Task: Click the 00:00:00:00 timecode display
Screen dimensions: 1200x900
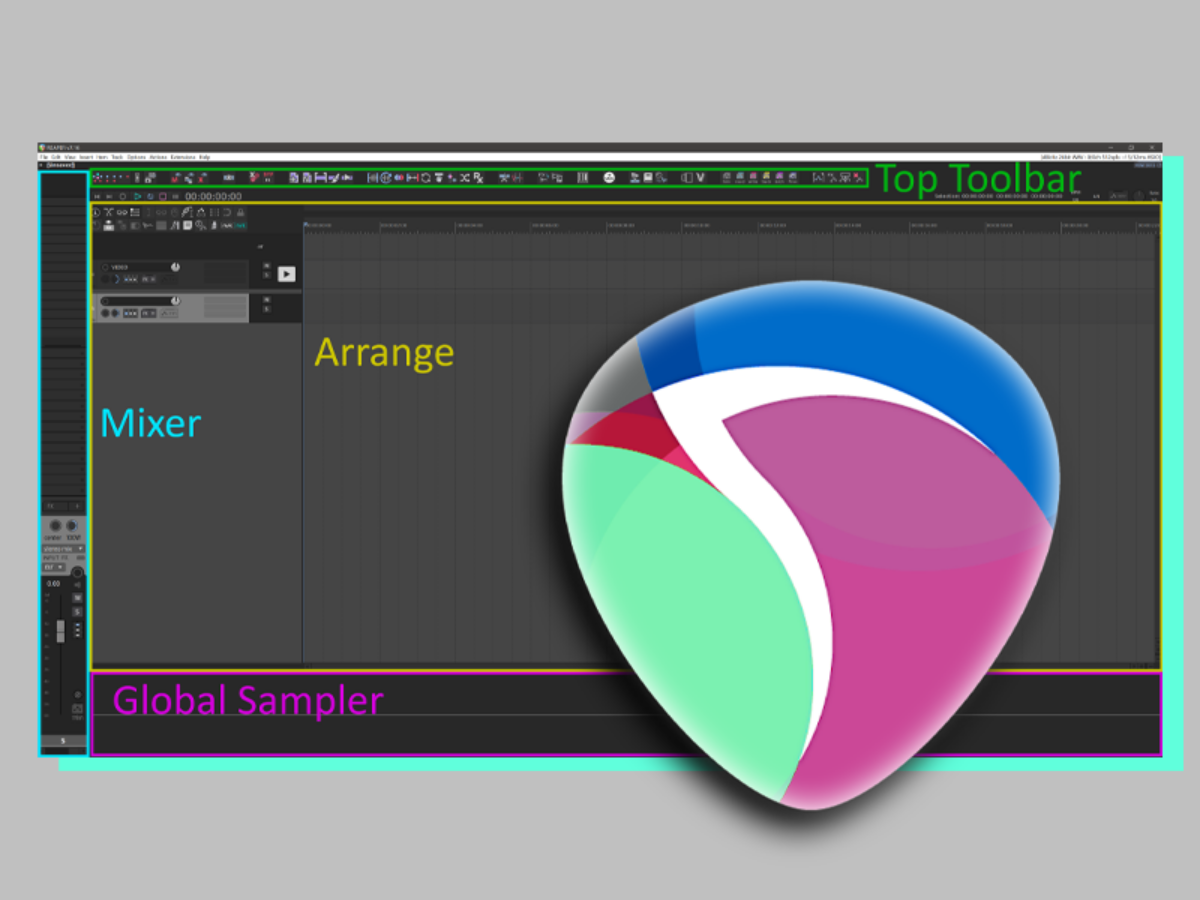Action: 213,197
